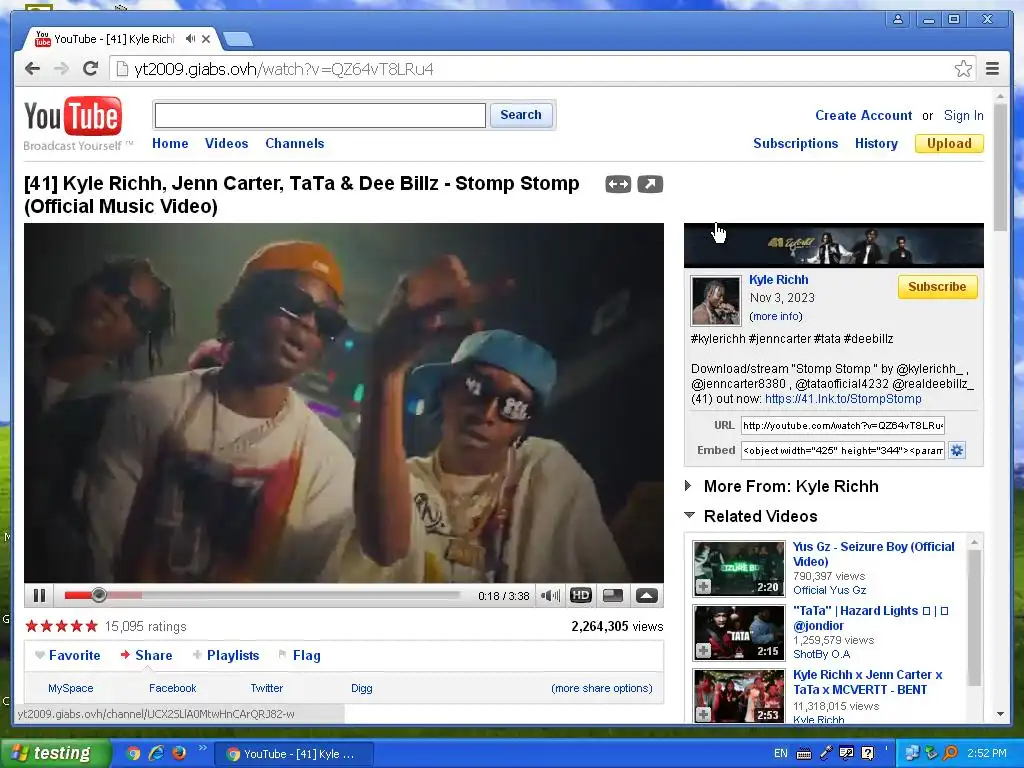Viewport: 1024px width, 768px height.
Task: Open the Channels menu link
Action: click(x=295, y=144)
